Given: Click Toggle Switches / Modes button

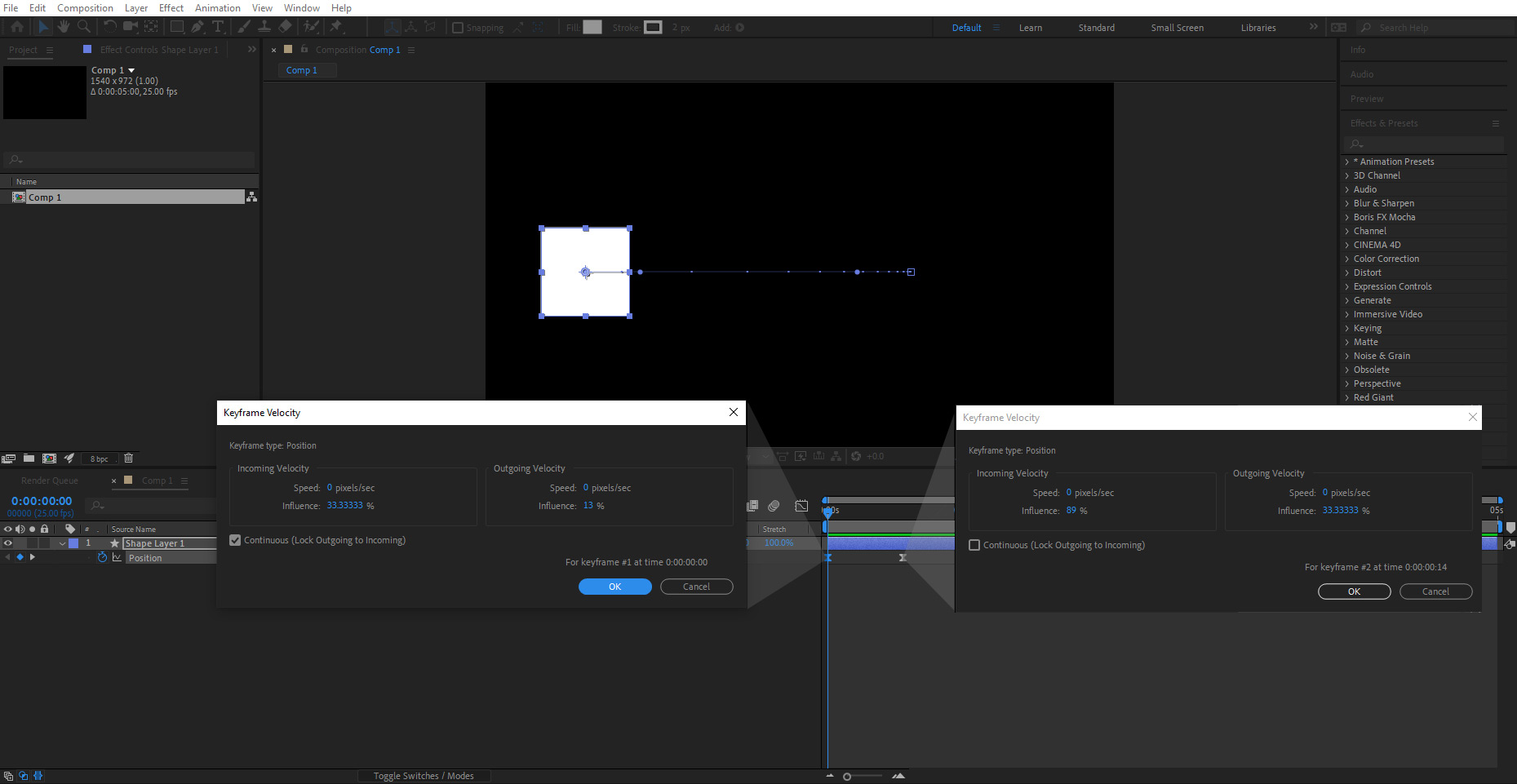Looking at the screenshot, I should [424, 776].
